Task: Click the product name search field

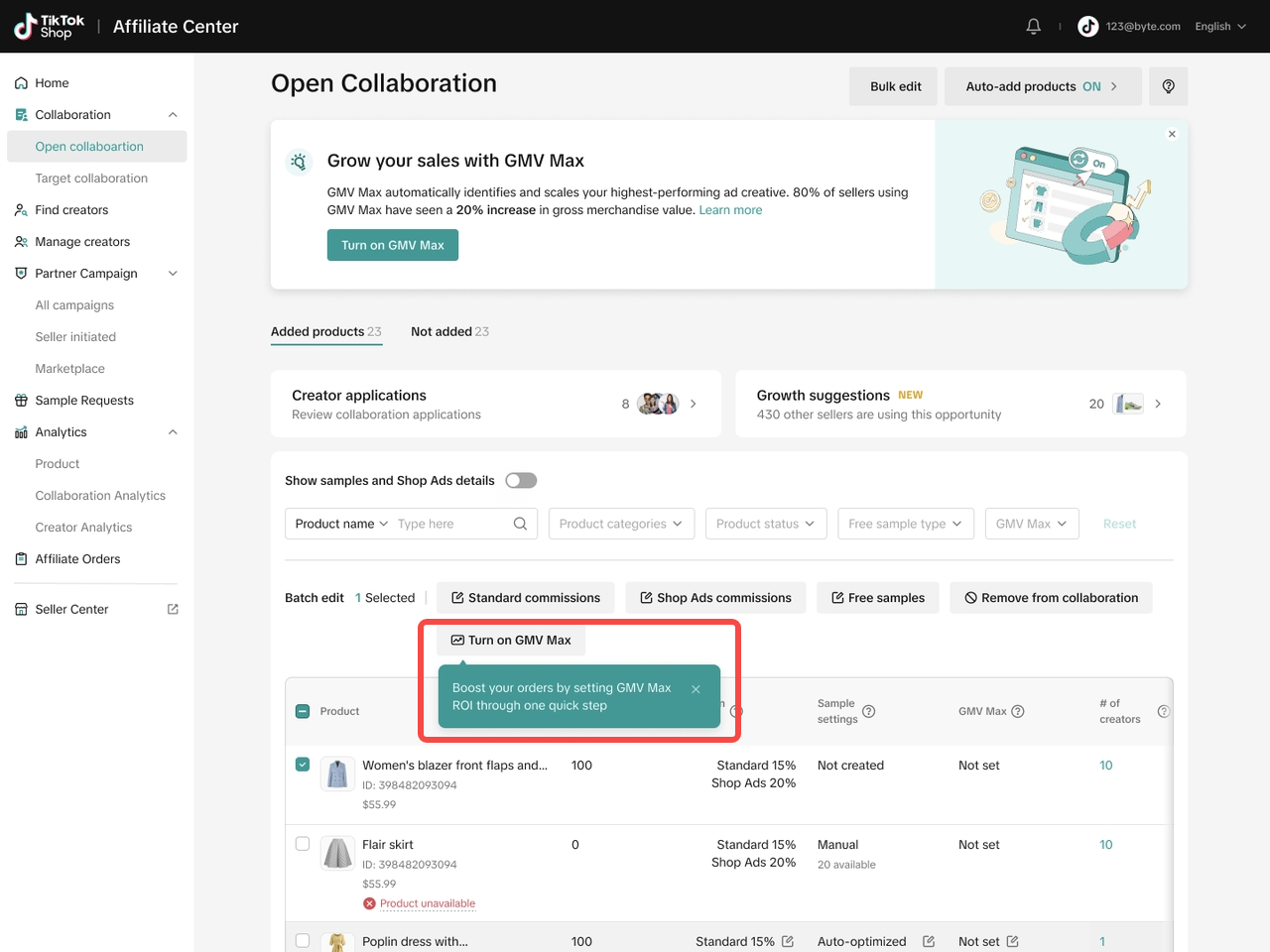Action: click(451, 524)
